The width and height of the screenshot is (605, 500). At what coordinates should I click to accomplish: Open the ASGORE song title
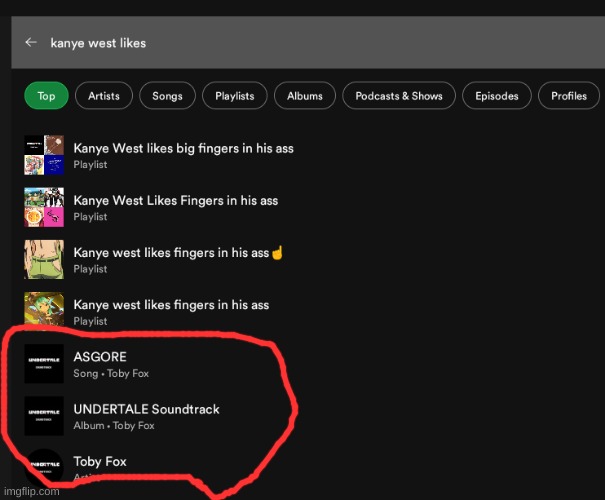100,357
